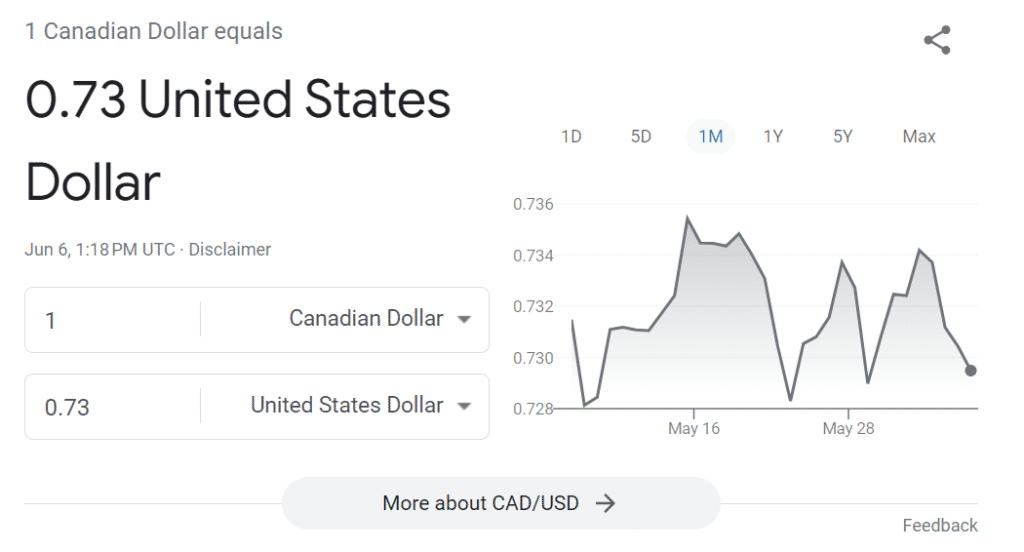Select the 1M time range
This screenshot has width=1024, height=552.
click(710, 136)
